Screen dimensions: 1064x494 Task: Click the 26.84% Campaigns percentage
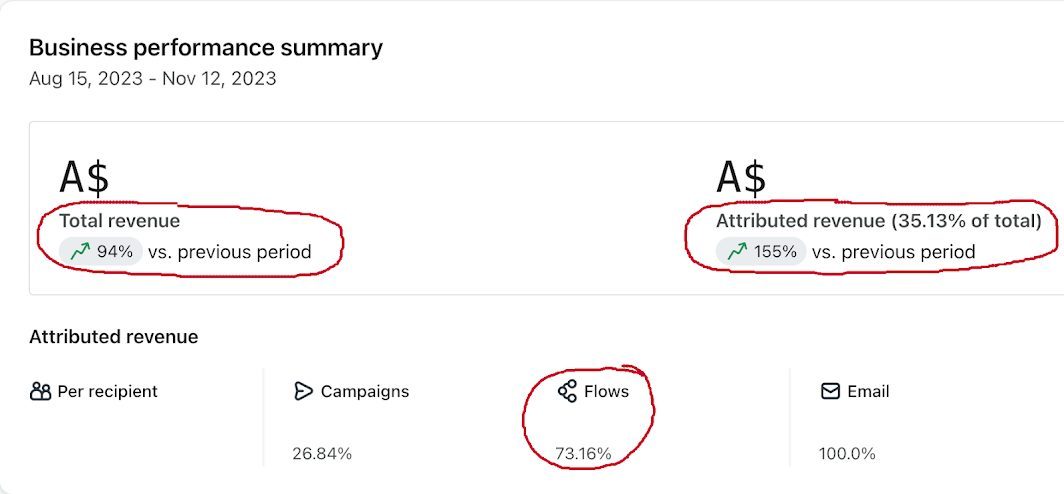click(x=322, y=454)
